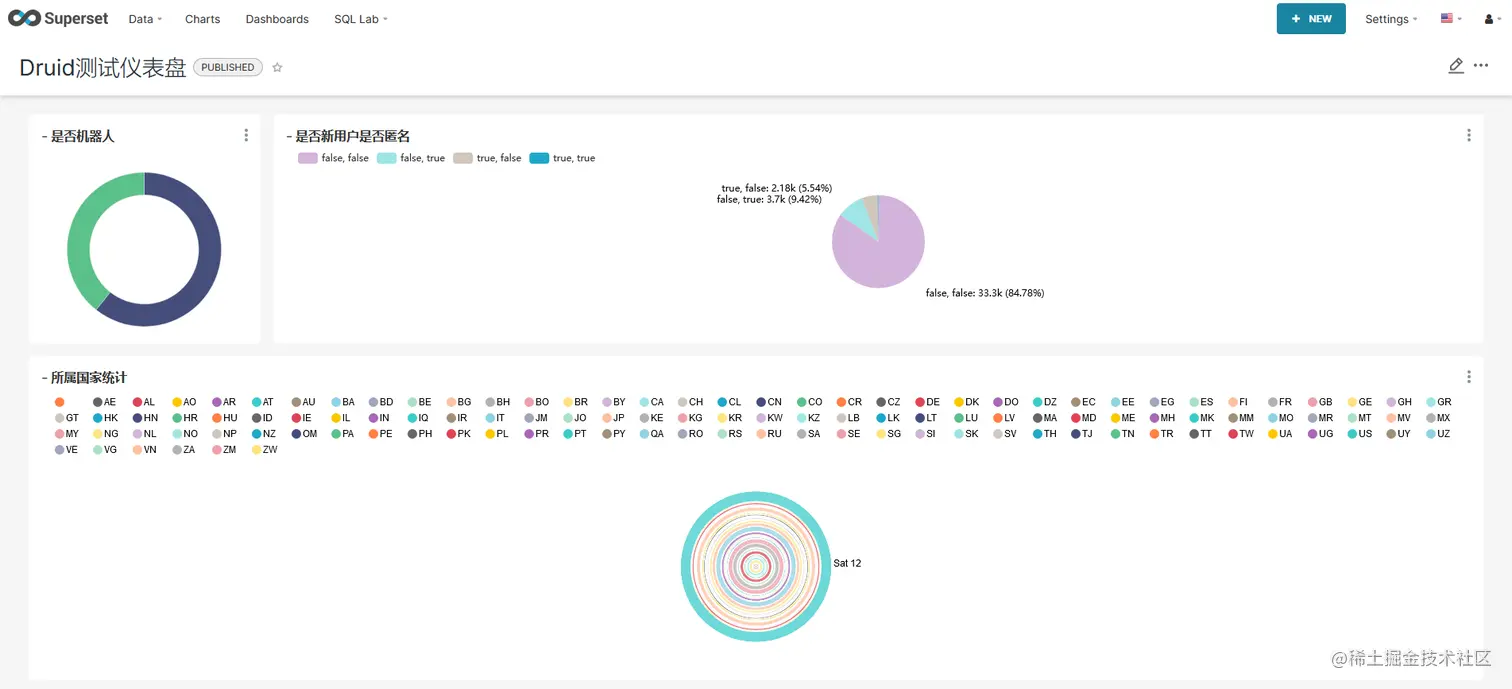The image size is (1512, 689).
Task: Select the GR legend entry
Action: pos(1438,402)
